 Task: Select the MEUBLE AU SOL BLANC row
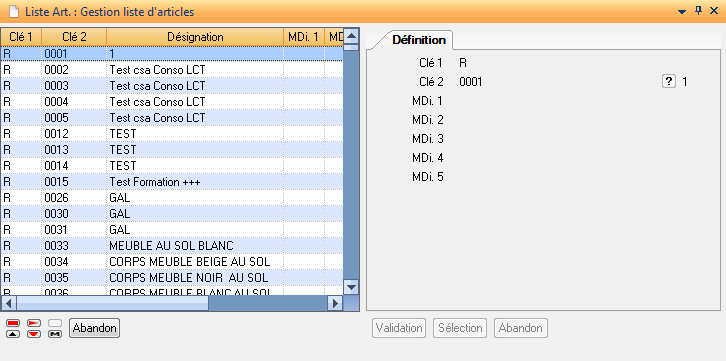(172, 245)
